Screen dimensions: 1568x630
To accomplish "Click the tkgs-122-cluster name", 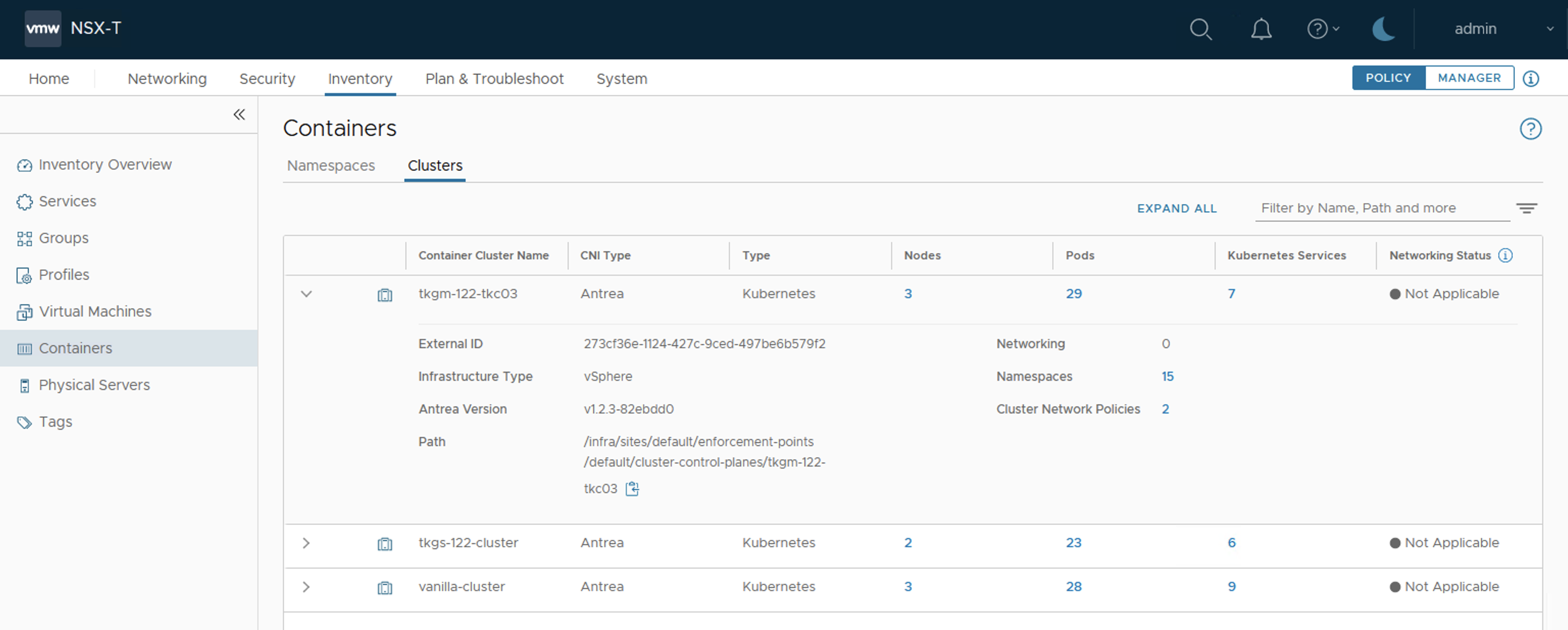I will pyautogui.click(x=468, y=543).
